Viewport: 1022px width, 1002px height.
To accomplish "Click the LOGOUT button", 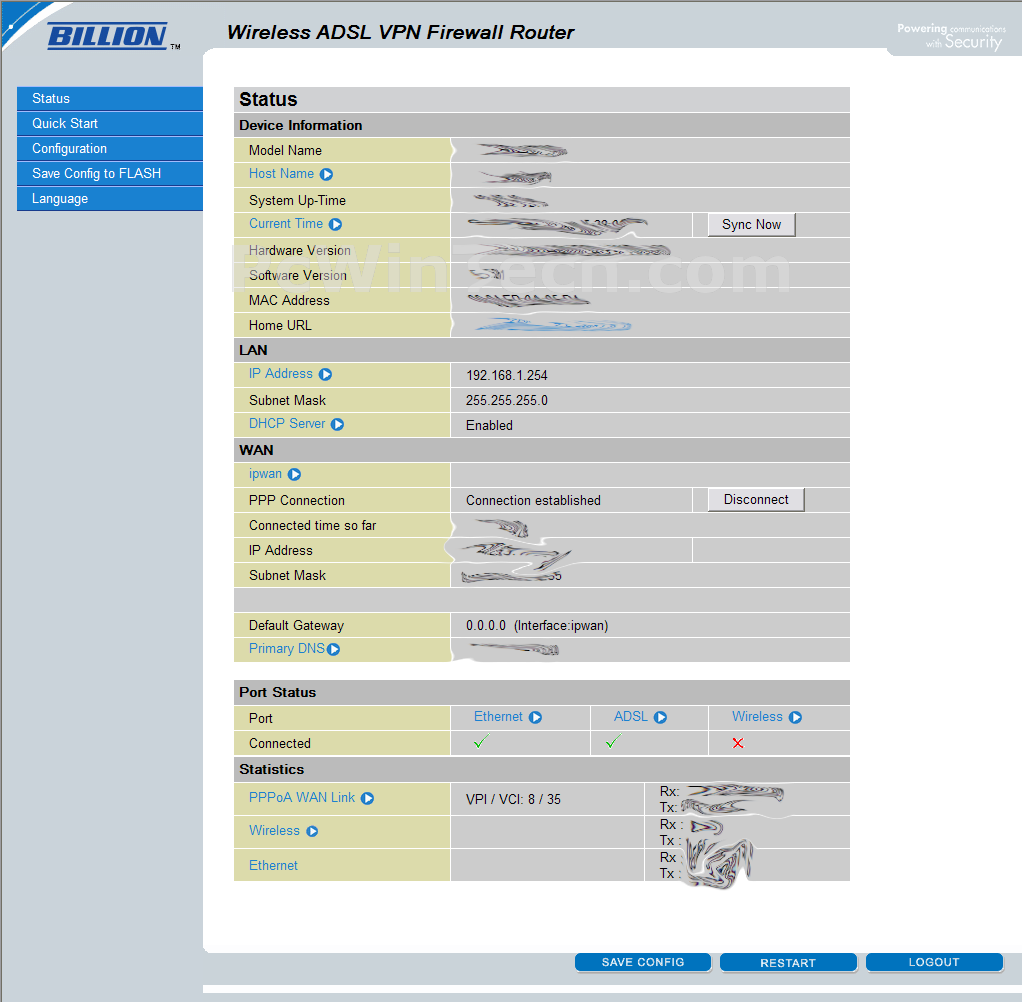I will click(934, 962).
